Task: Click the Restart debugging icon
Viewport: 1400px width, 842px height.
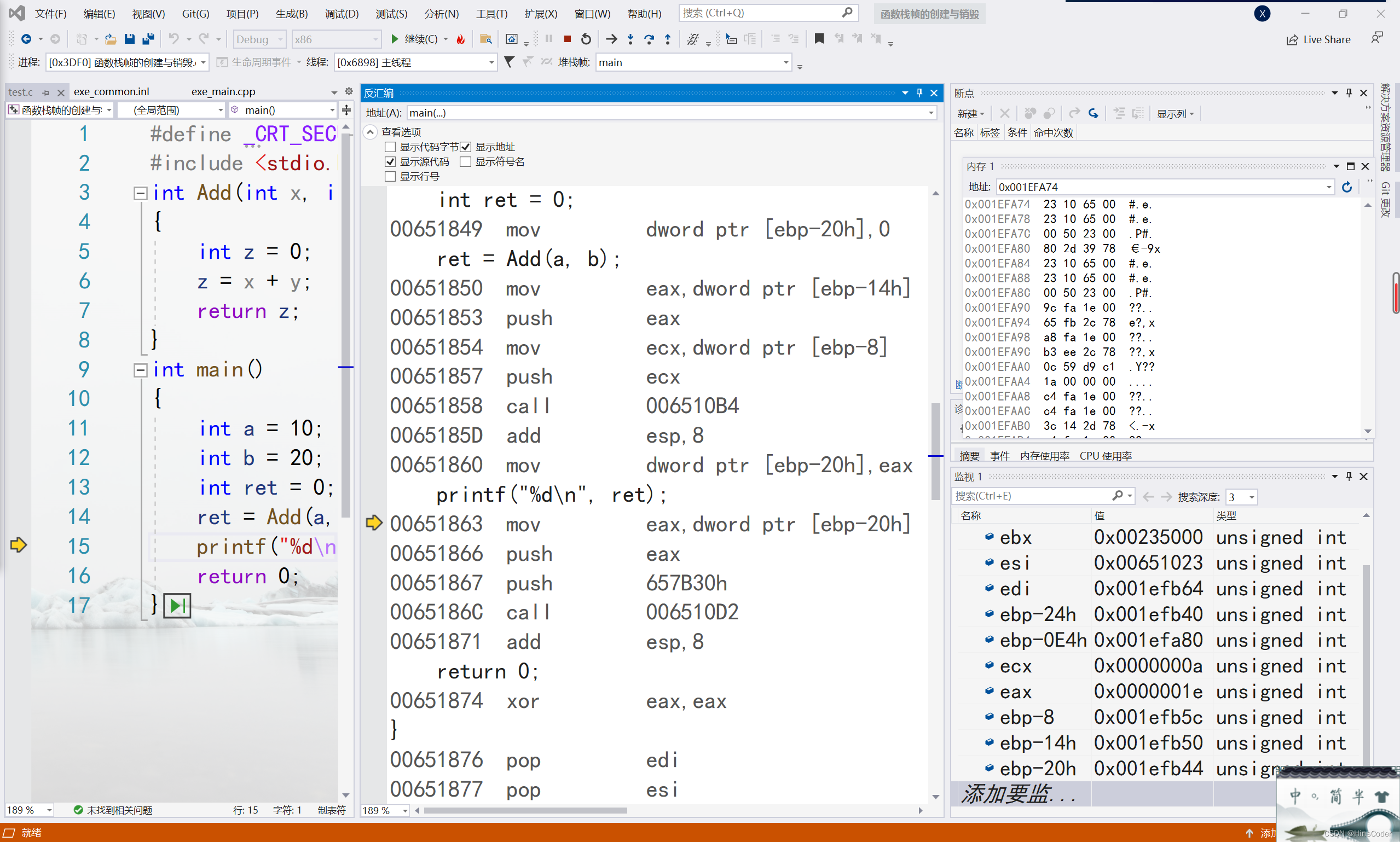Action: point(586,39)
